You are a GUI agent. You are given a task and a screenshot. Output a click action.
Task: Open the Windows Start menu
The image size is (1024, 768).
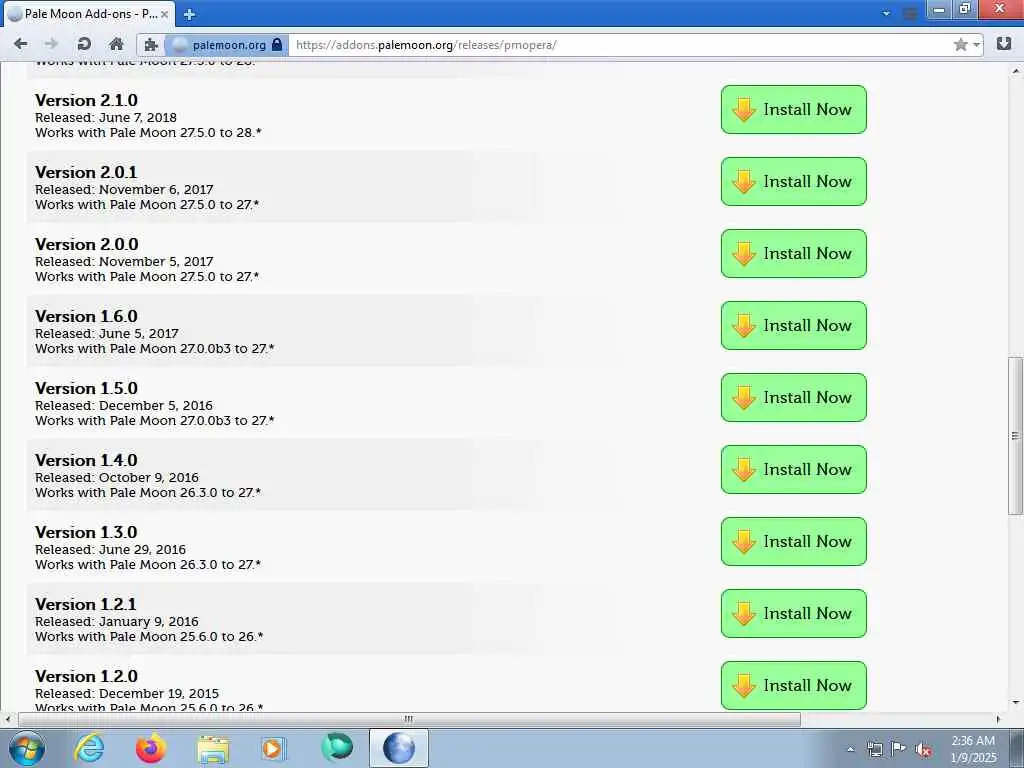point(27,748)
